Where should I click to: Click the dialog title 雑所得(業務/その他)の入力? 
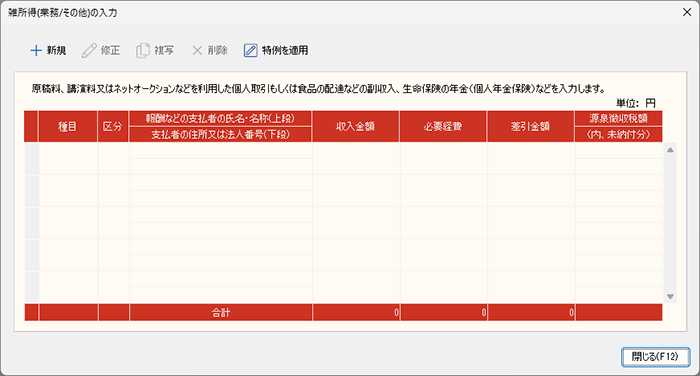tap(62, 13)
